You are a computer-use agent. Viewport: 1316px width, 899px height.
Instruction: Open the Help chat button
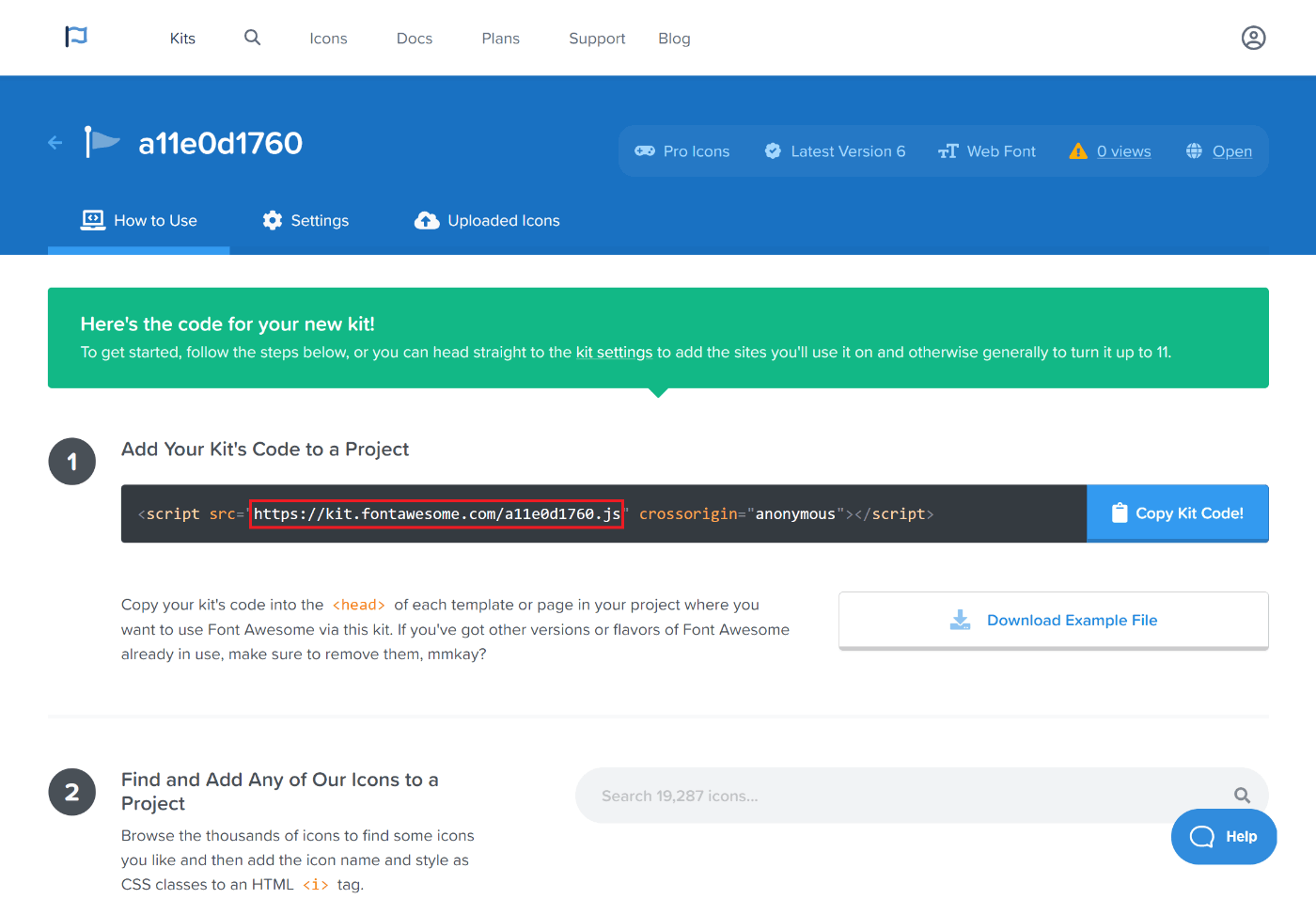[x=1224, y=837]
